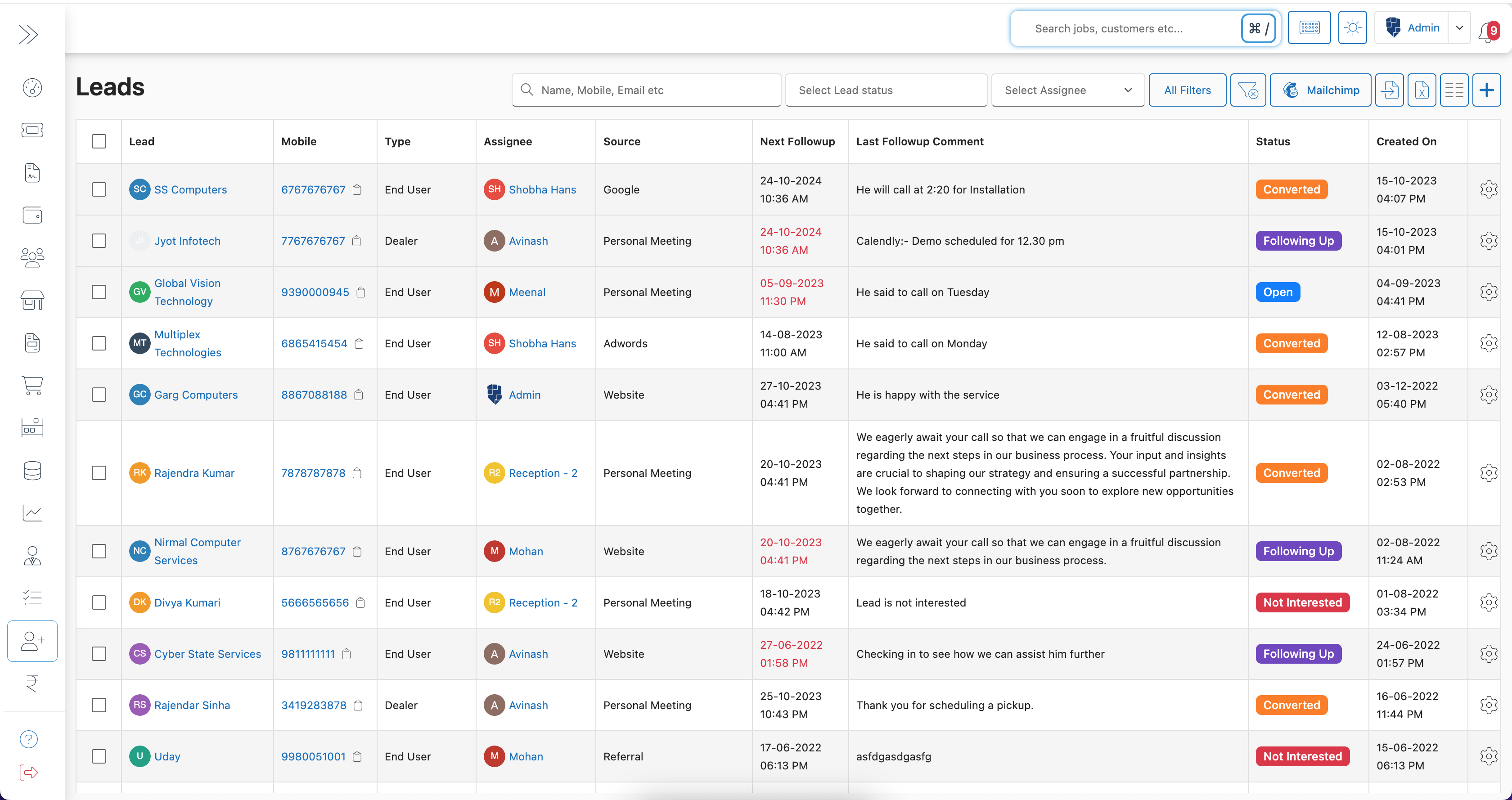Open the dashboard gauge sidebar icon

pyautogui.click(x=32, y=87)
